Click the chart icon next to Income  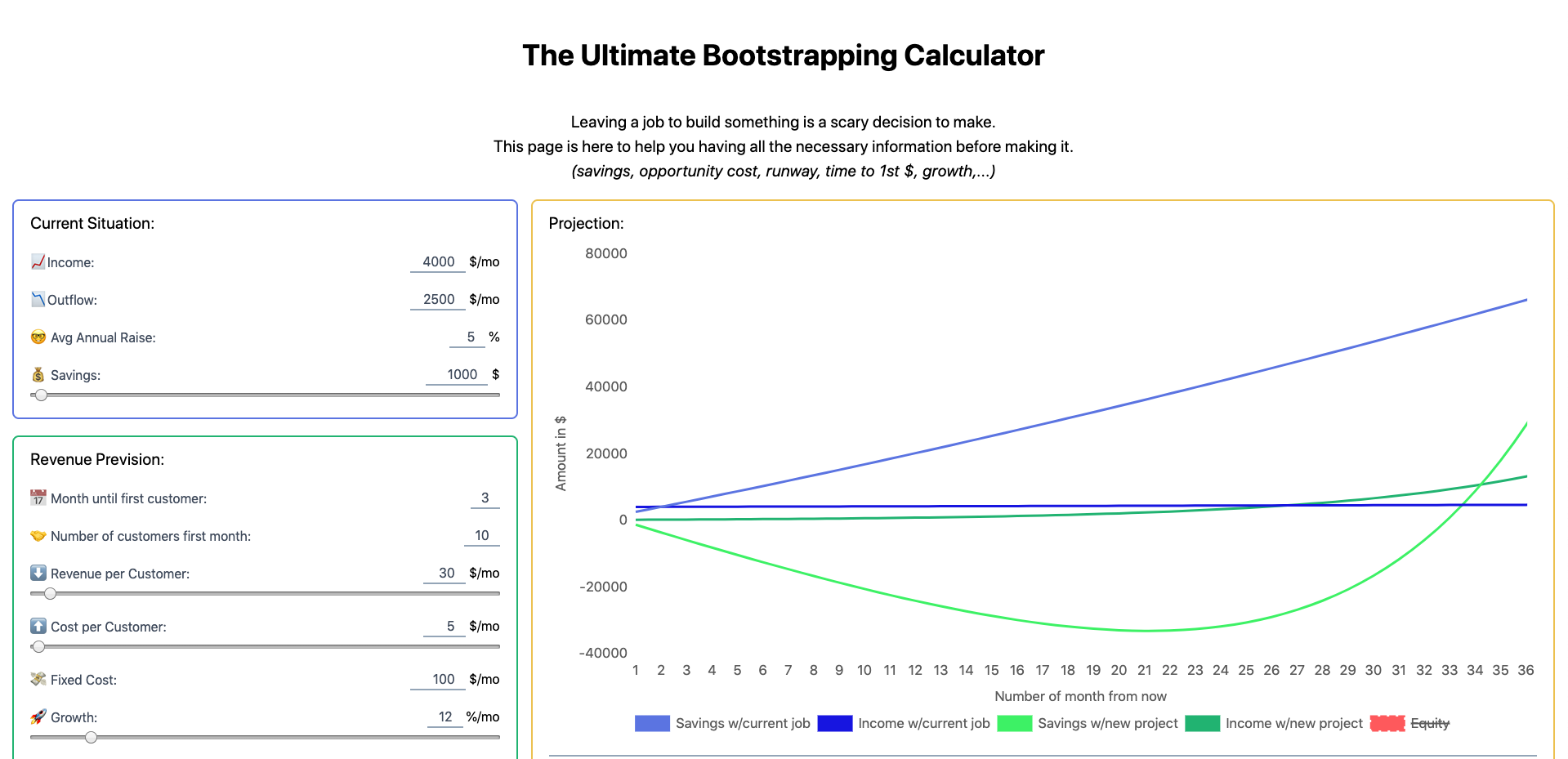(x=38, y=261)
